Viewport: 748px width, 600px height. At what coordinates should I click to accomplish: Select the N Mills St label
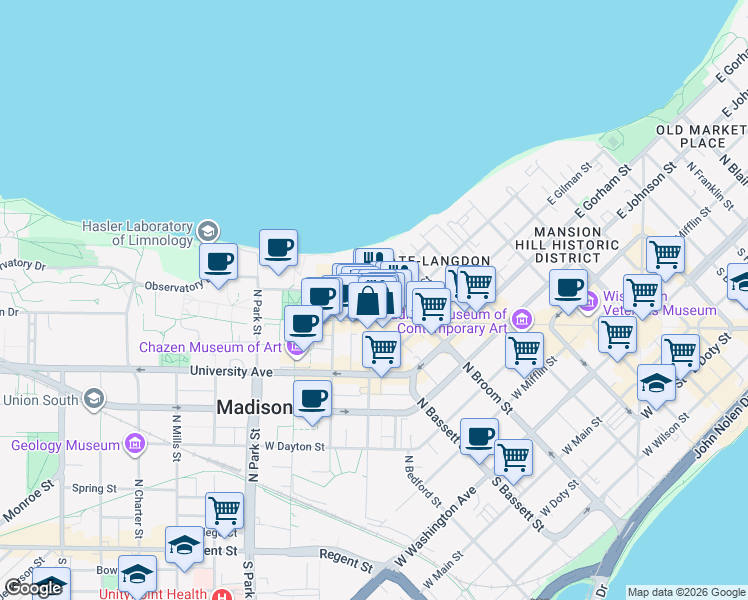[177, 438]
